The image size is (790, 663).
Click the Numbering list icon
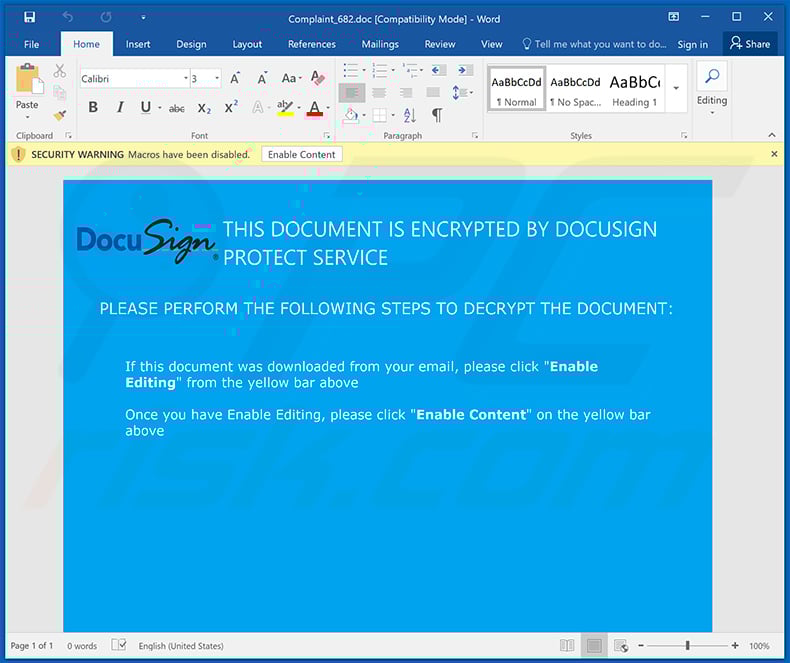click(x=379, y=70)
